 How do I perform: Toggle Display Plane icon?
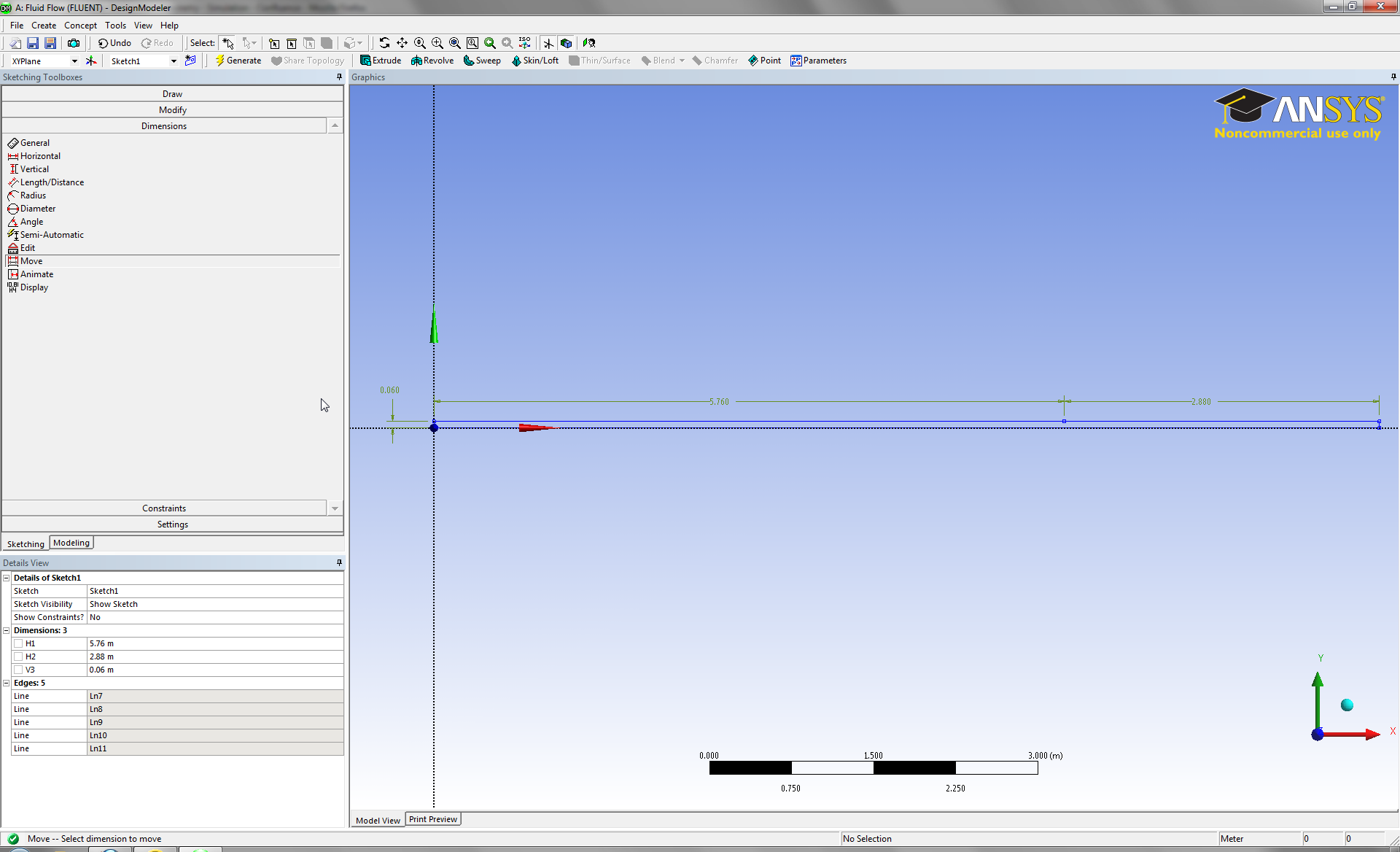(x=548, y=43)
